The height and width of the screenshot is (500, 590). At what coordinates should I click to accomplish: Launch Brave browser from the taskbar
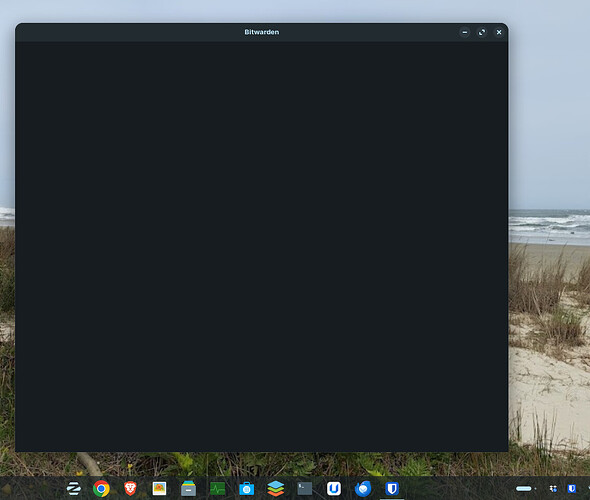(x=130, y=489)
